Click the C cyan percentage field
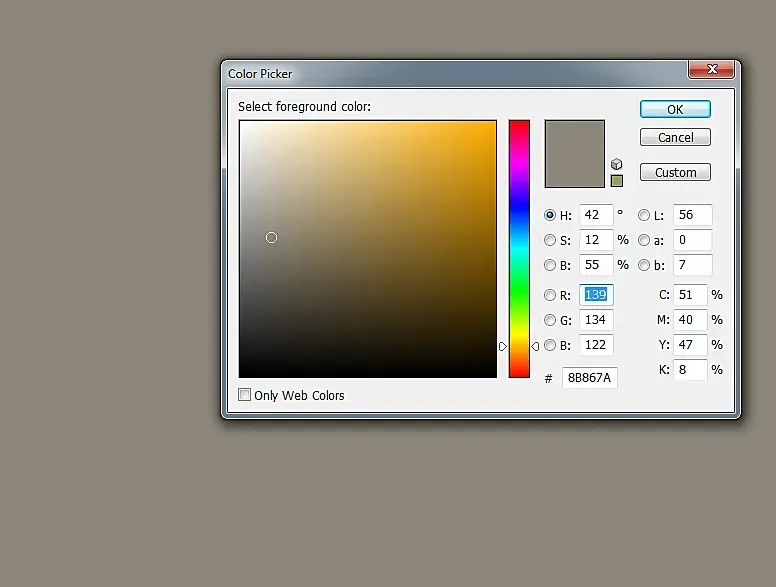The height and width of the screenshot is (587, 776). tap(690, 295)
